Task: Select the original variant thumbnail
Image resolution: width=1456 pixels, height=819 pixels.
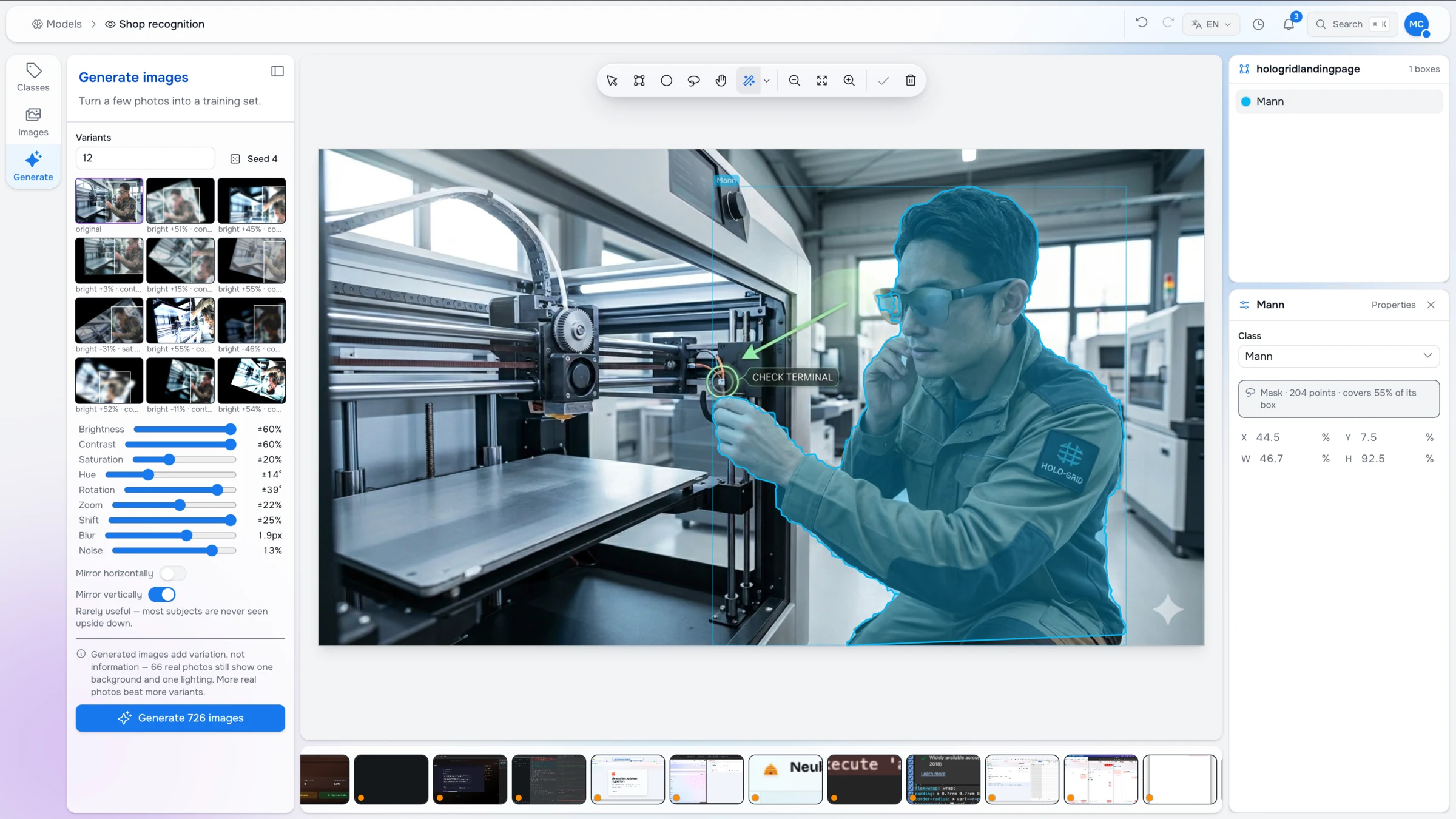Action: tap(109, 201)
